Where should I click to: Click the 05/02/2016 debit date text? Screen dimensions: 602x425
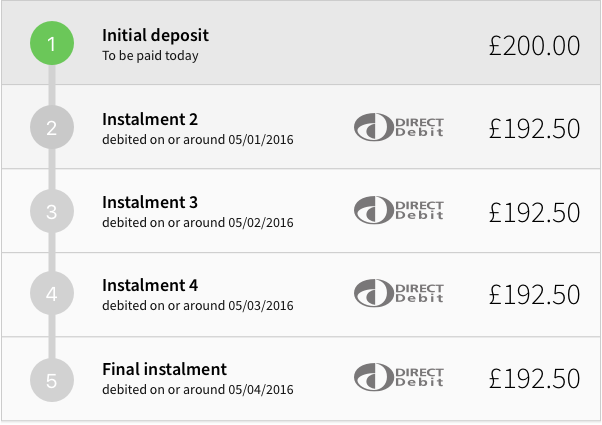click(260, 223)
